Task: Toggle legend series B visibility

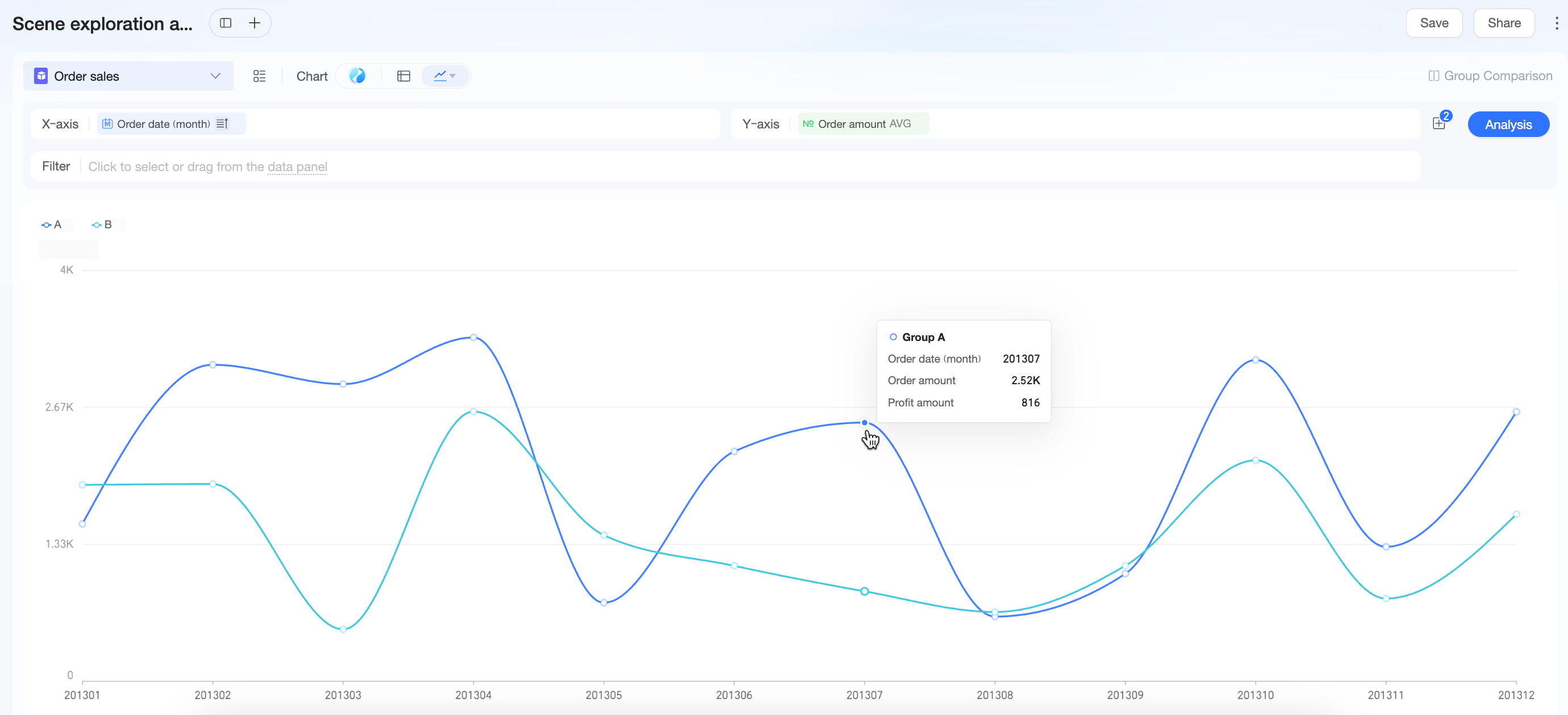Action: click(x=102, y=225)
